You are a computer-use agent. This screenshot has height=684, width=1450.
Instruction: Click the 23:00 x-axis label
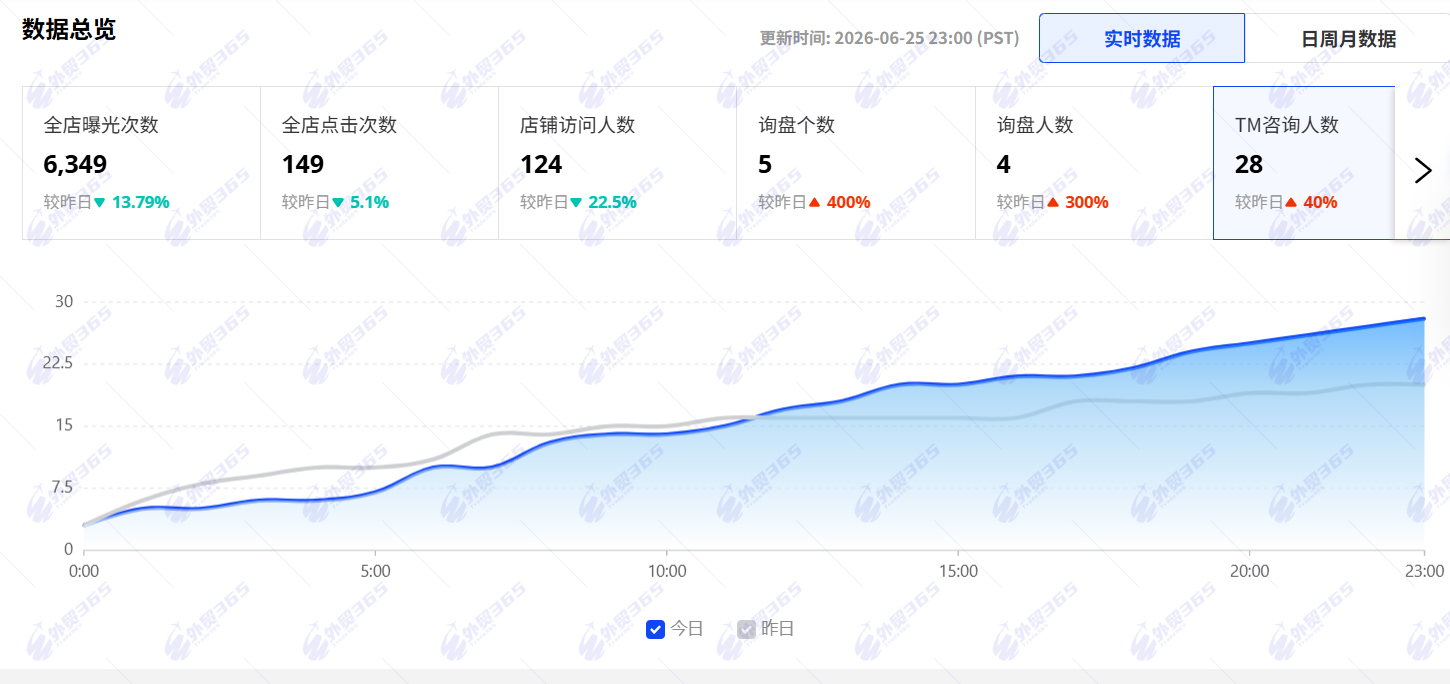(1424, 572)
